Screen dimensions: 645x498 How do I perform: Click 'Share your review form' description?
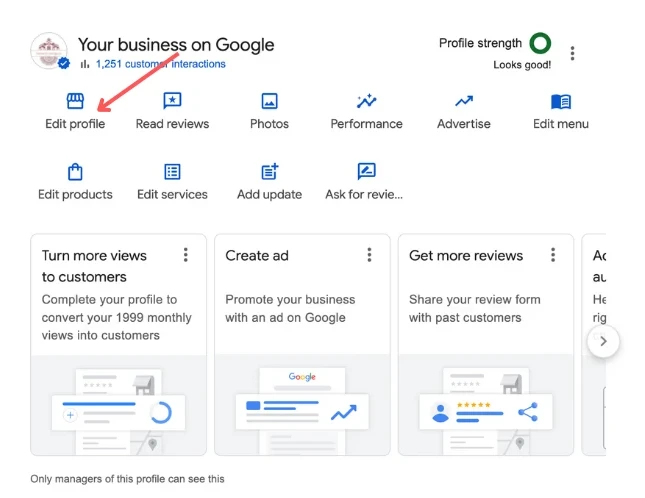(x=475, y=308)
